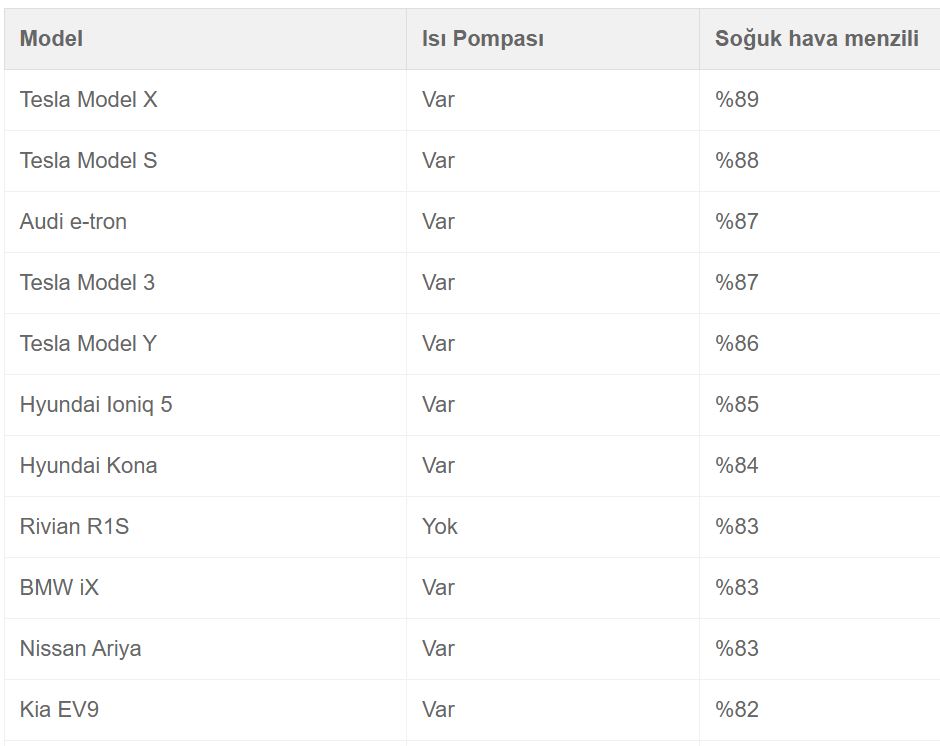
Task: Click the Var cell in BMW iX row
Action: pos(438,588)
